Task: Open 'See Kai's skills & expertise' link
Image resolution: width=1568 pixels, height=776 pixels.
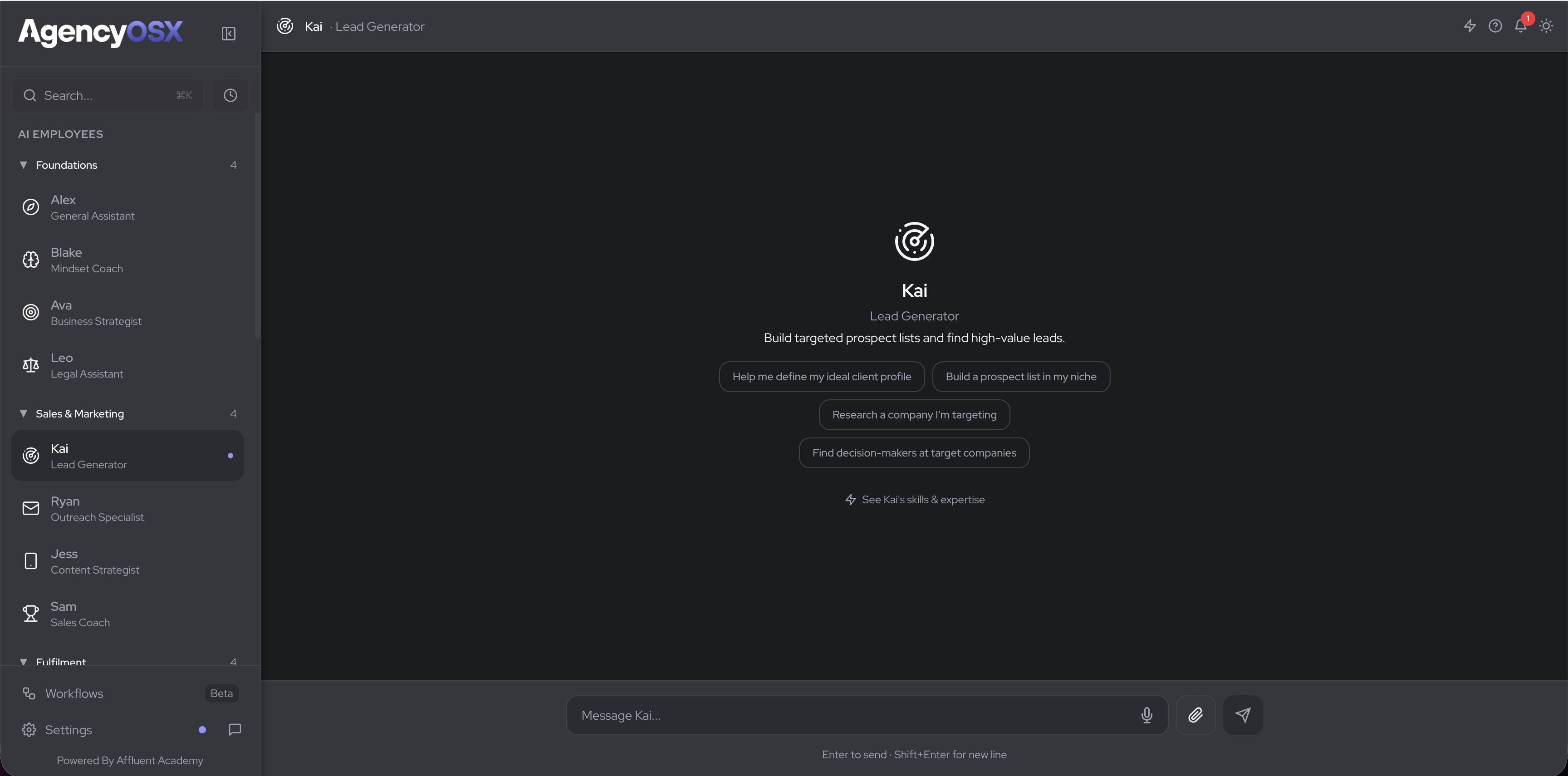Action: point(914,500)
